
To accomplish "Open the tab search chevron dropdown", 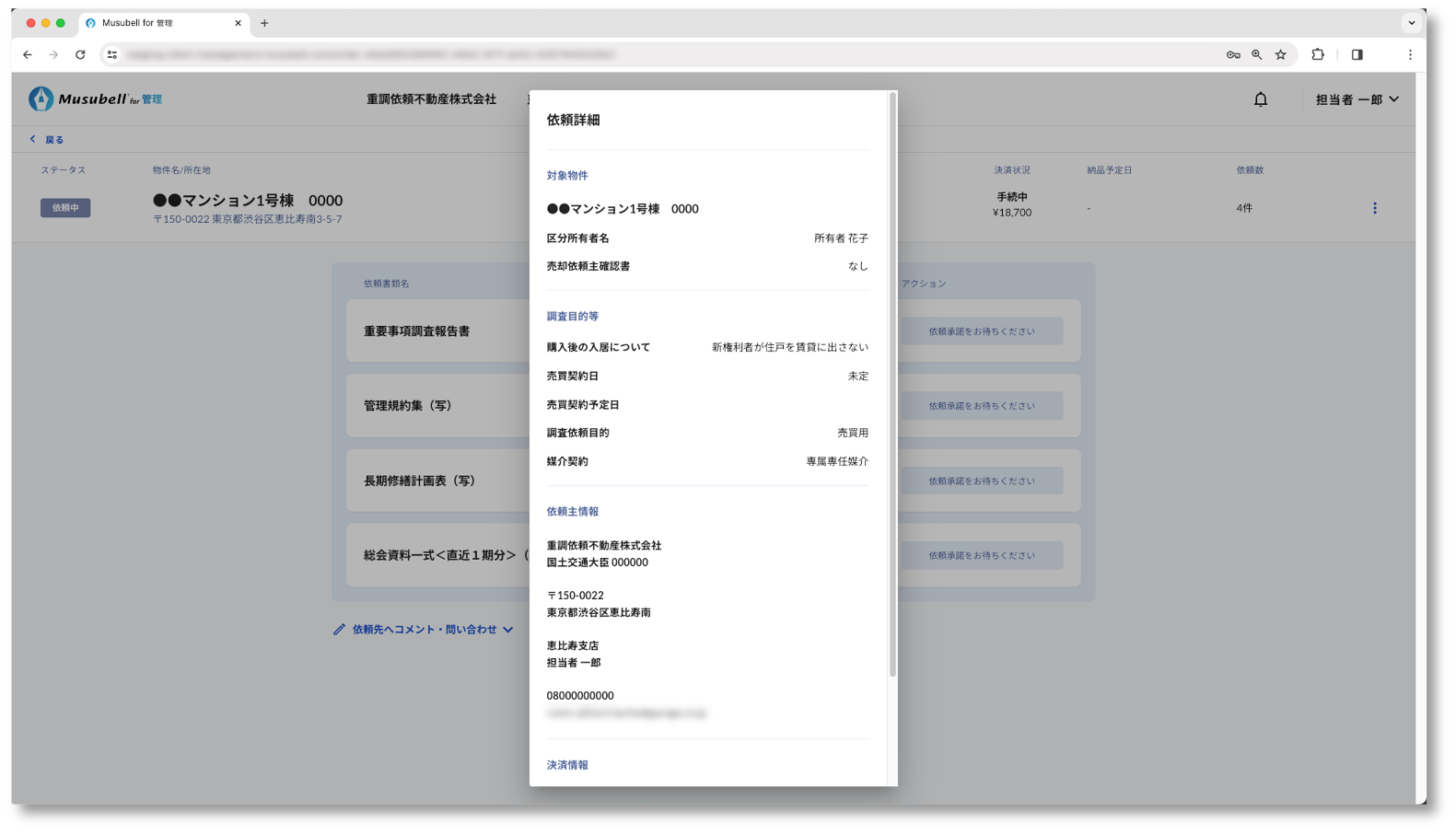I will coord(1411,23).
